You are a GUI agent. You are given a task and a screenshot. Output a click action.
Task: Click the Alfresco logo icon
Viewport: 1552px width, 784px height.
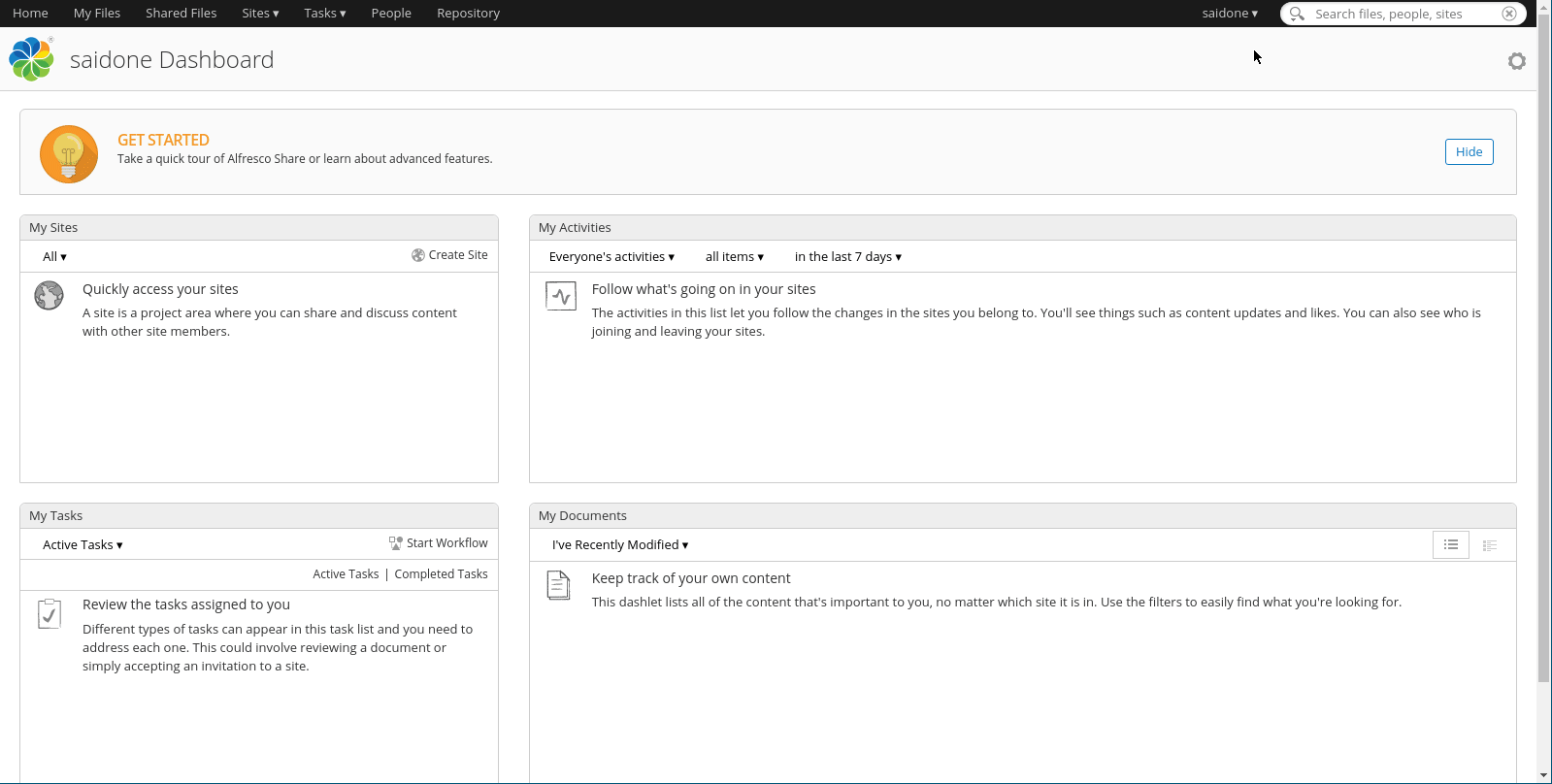(x=31, y=59)
